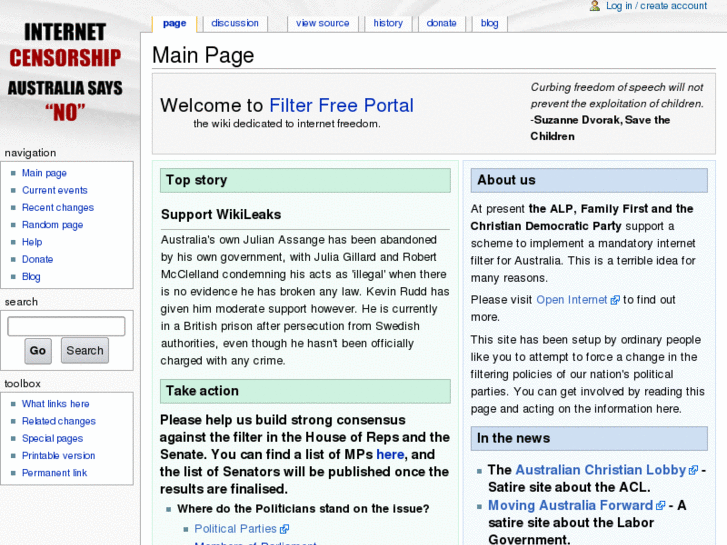Open Permanent link in toolbox
The image size is (727, 545).
[55, 473]
